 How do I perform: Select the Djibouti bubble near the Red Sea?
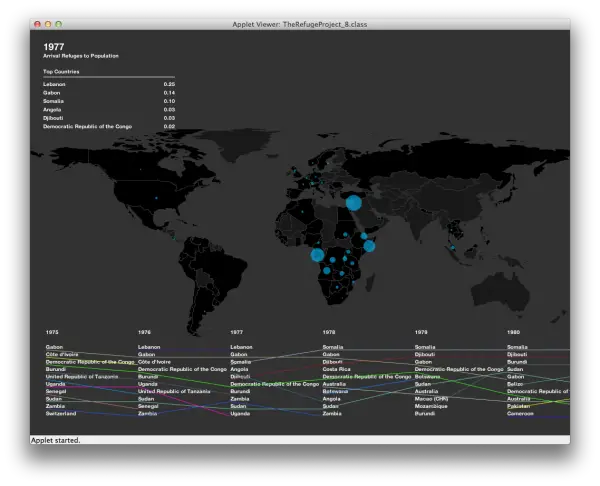(x=364, y=236)
